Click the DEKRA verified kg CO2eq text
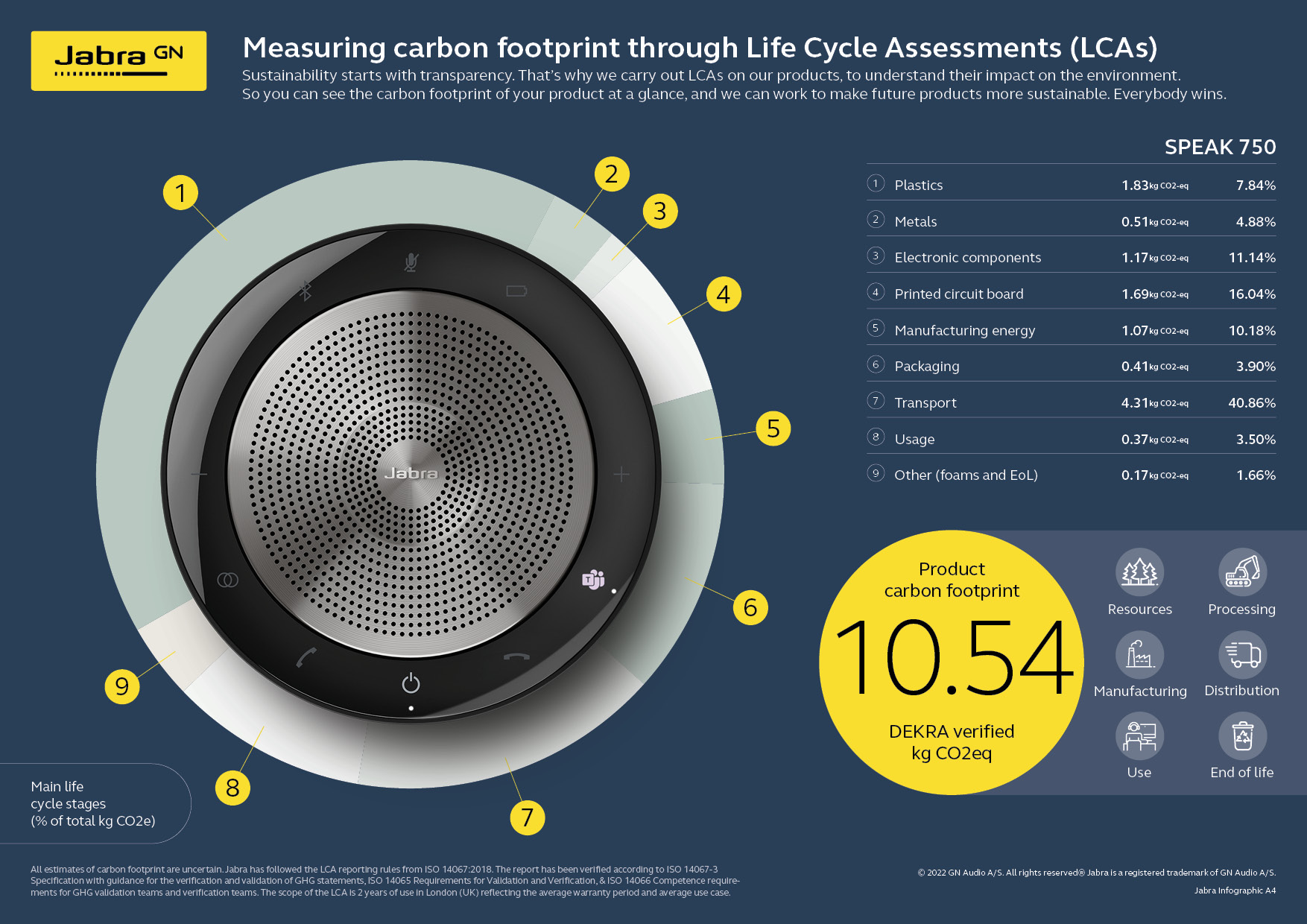1307x924 pixels. (x=952, y=742)
